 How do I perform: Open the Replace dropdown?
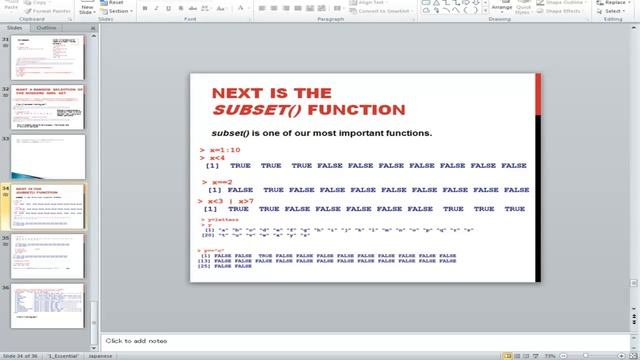point(613,2)
